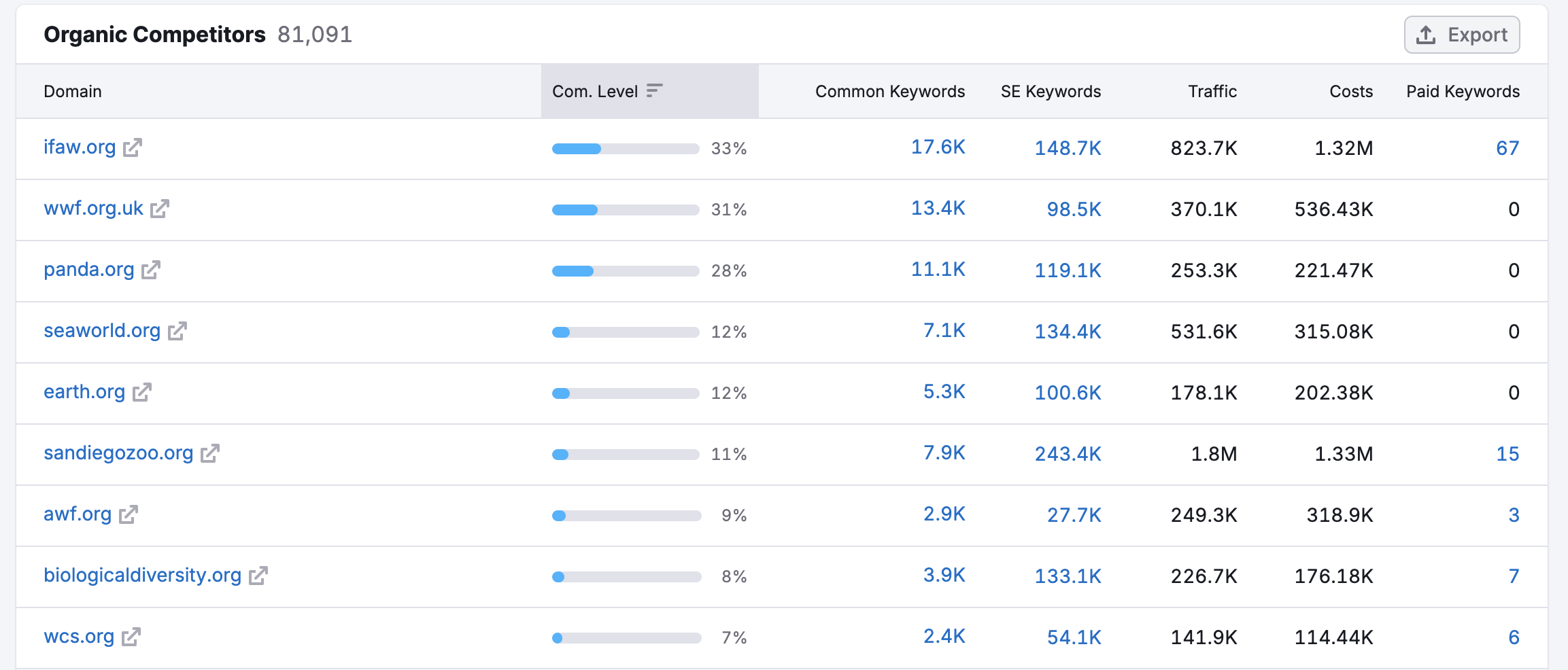Open ifaw.org's 17.6K common keywords link
This screenshot has height=670, width=1568.
(x=939, y=147)
